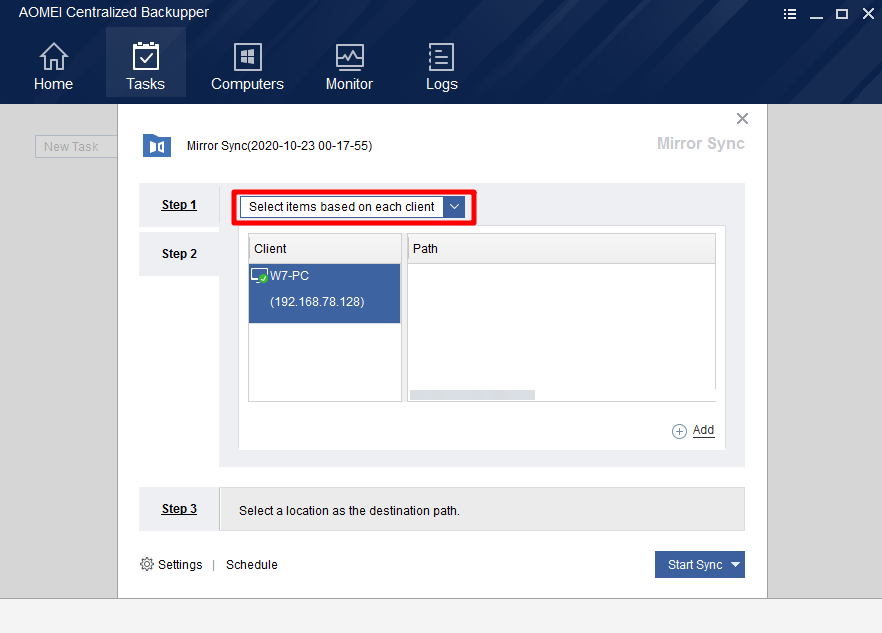Open the title bar menu list icon
Screen dimensions: 882x633
[x=790, y=14]
